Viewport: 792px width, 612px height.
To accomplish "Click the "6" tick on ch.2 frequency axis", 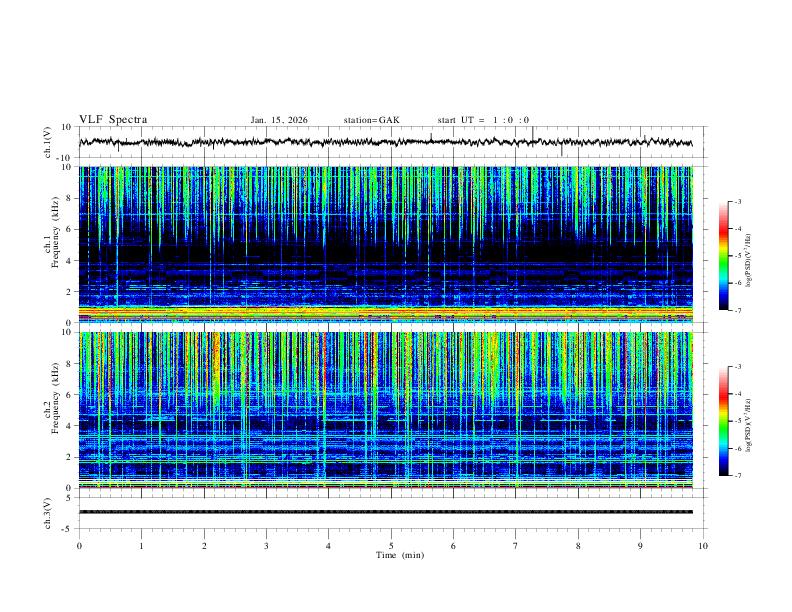I will click(70, 395).
